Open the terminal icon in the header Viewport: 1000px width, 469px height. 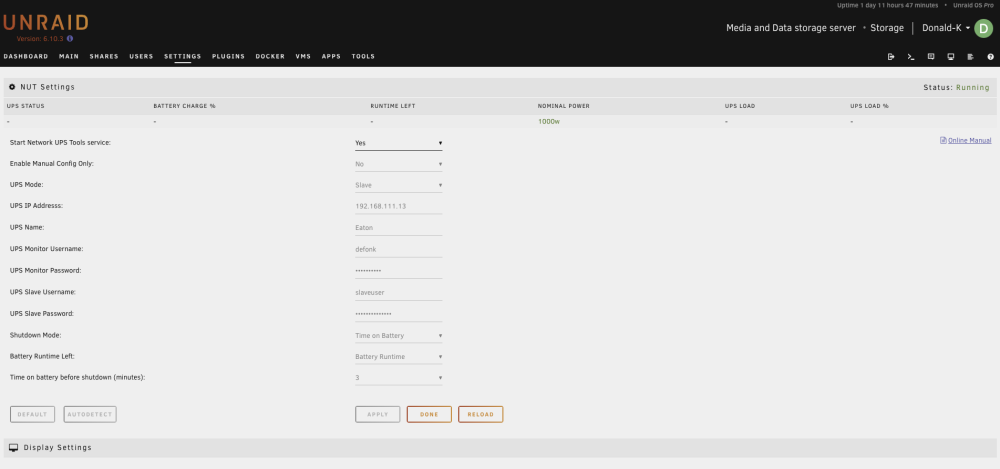pos(911,57)
